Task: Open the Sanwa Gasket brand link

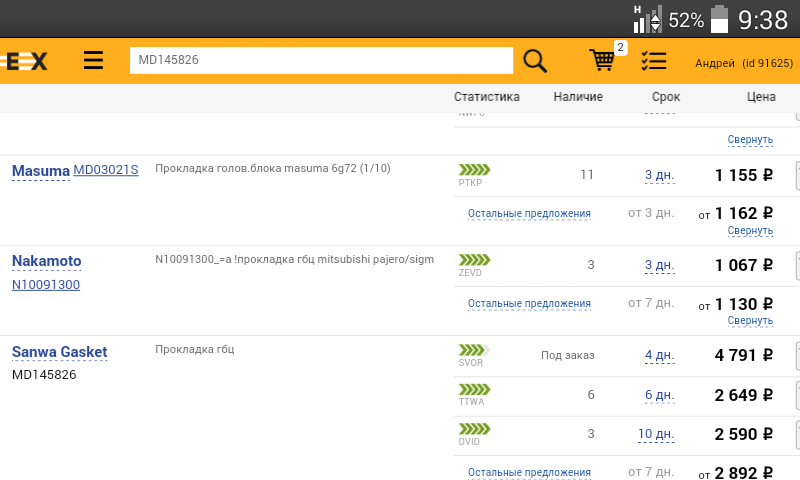Action: click(59, 352)
